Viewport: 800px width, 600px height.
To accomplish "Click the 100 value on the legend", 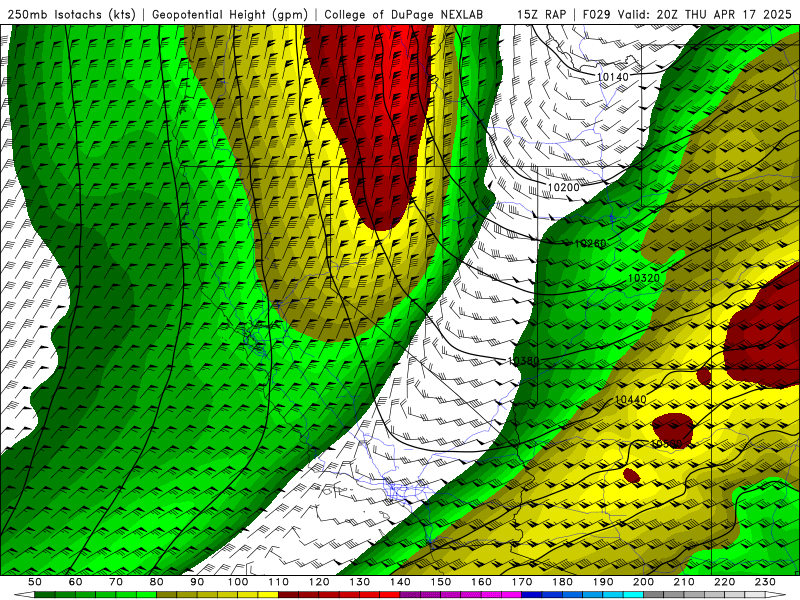I will tap(238, 582).
